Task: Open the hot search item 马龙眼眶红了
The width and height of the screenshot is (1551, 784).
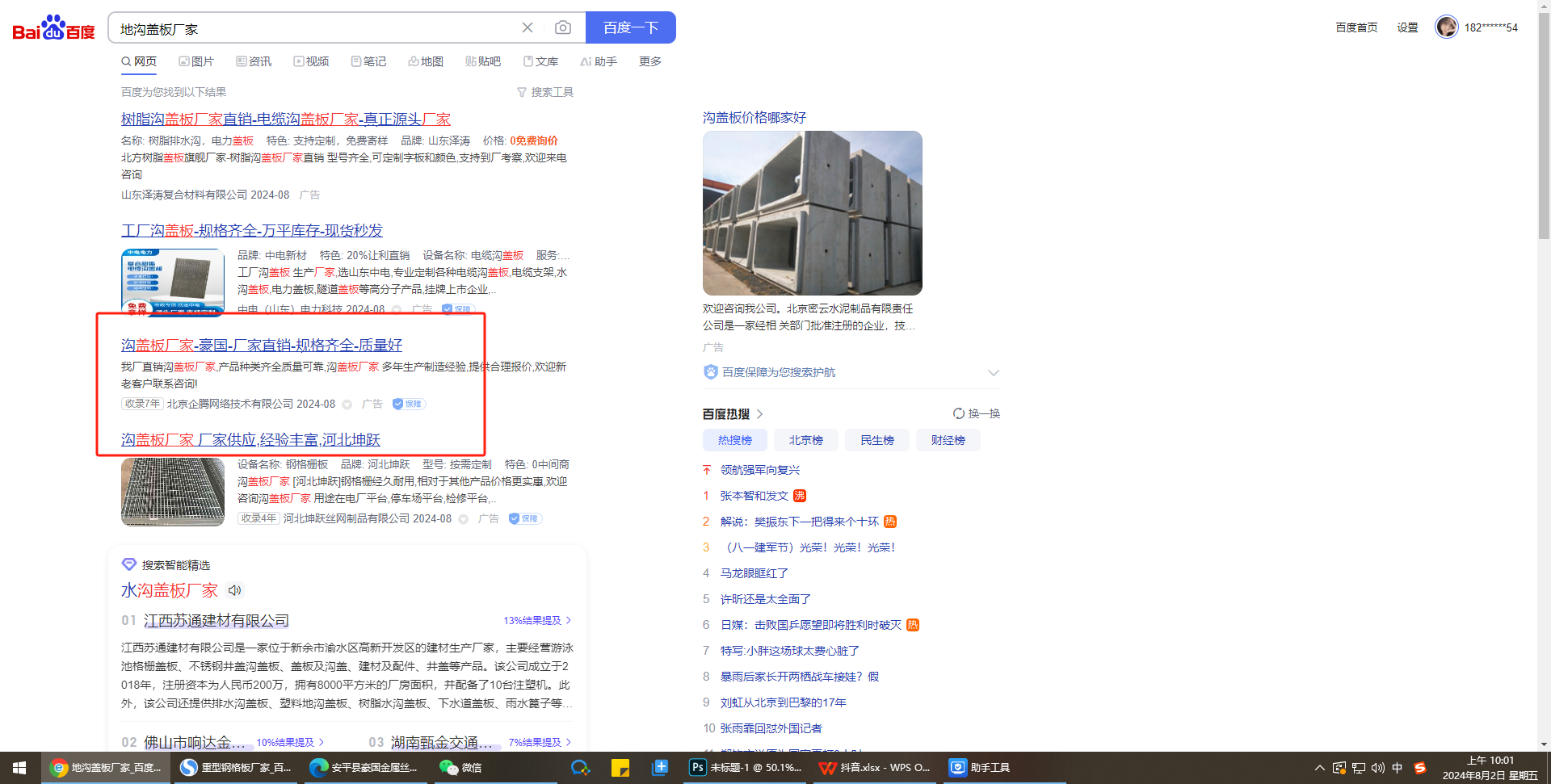Action: [x=754, y=573]
